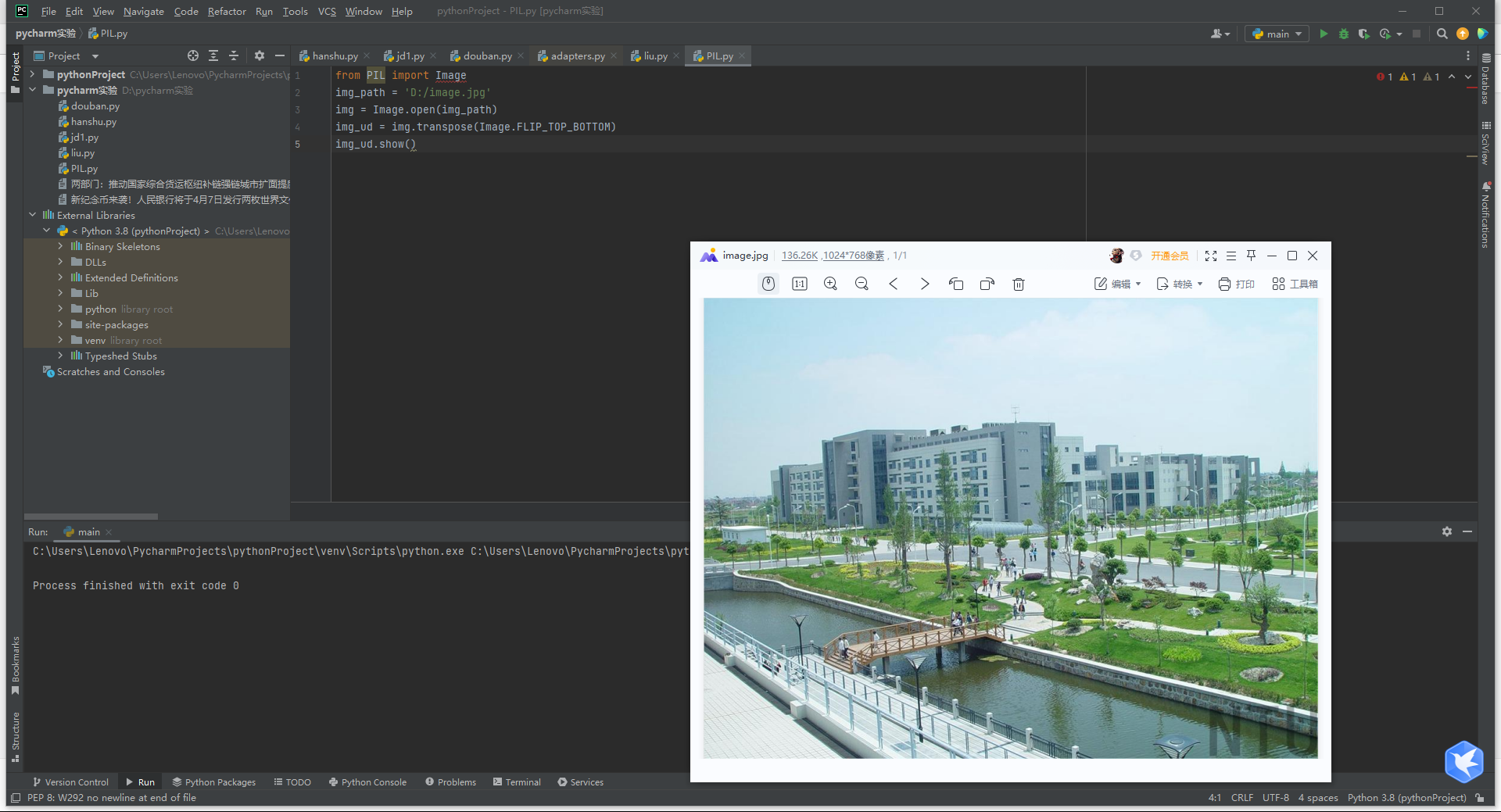The width and height of the screenshot is (1501, 812).
Task: Open the Refactor menu
Action: [x=227, y=11]
